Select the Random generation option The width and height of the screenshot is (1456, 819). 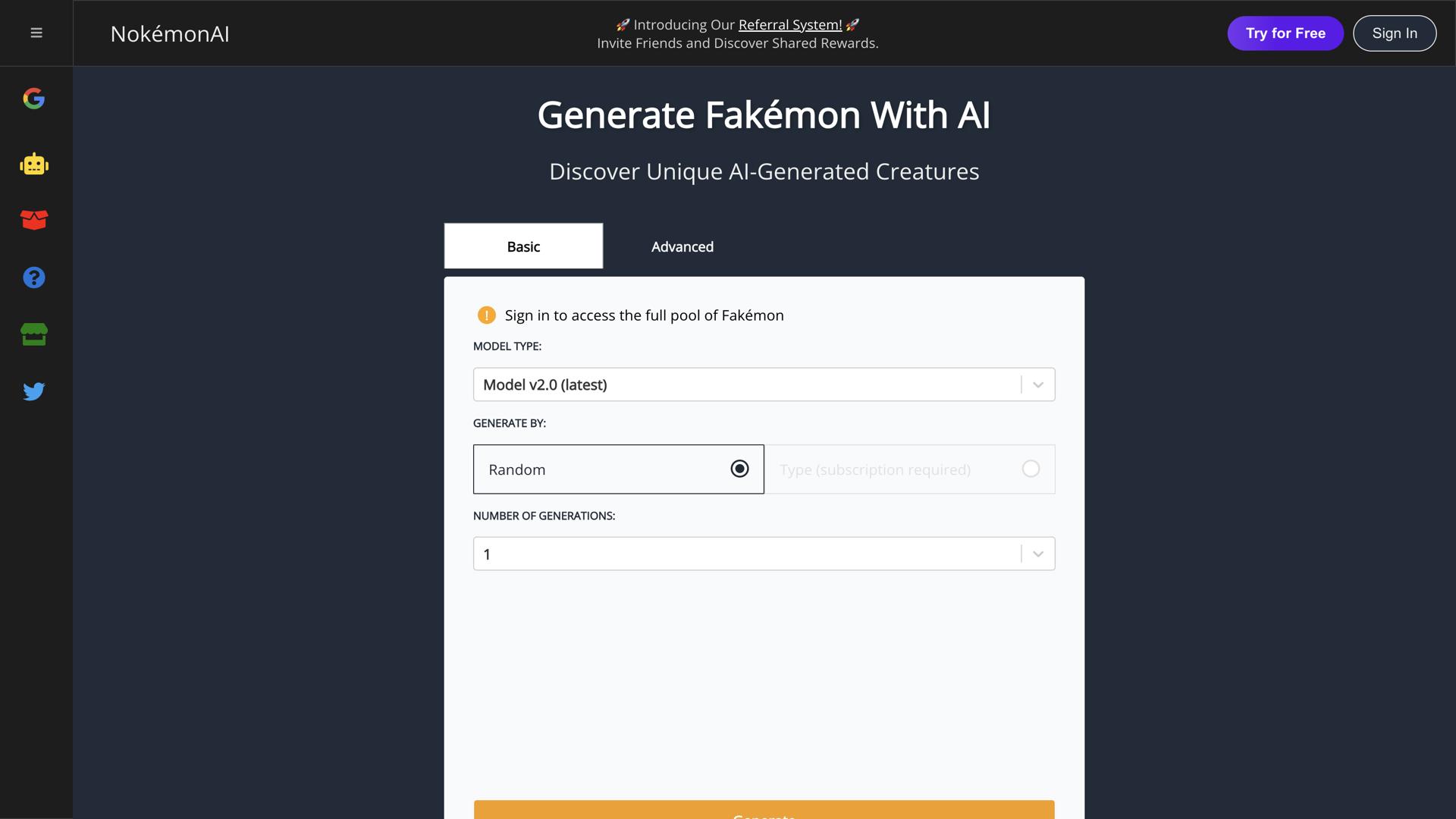pos(618,469)
